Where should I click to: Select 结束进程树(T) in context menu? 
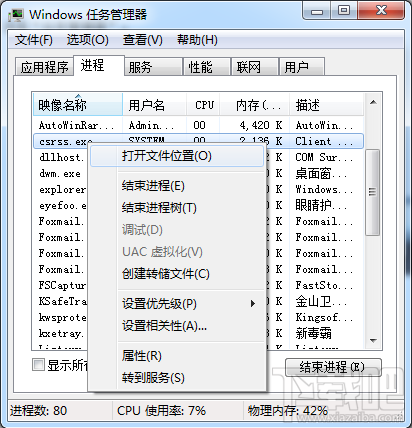[159, 208]
